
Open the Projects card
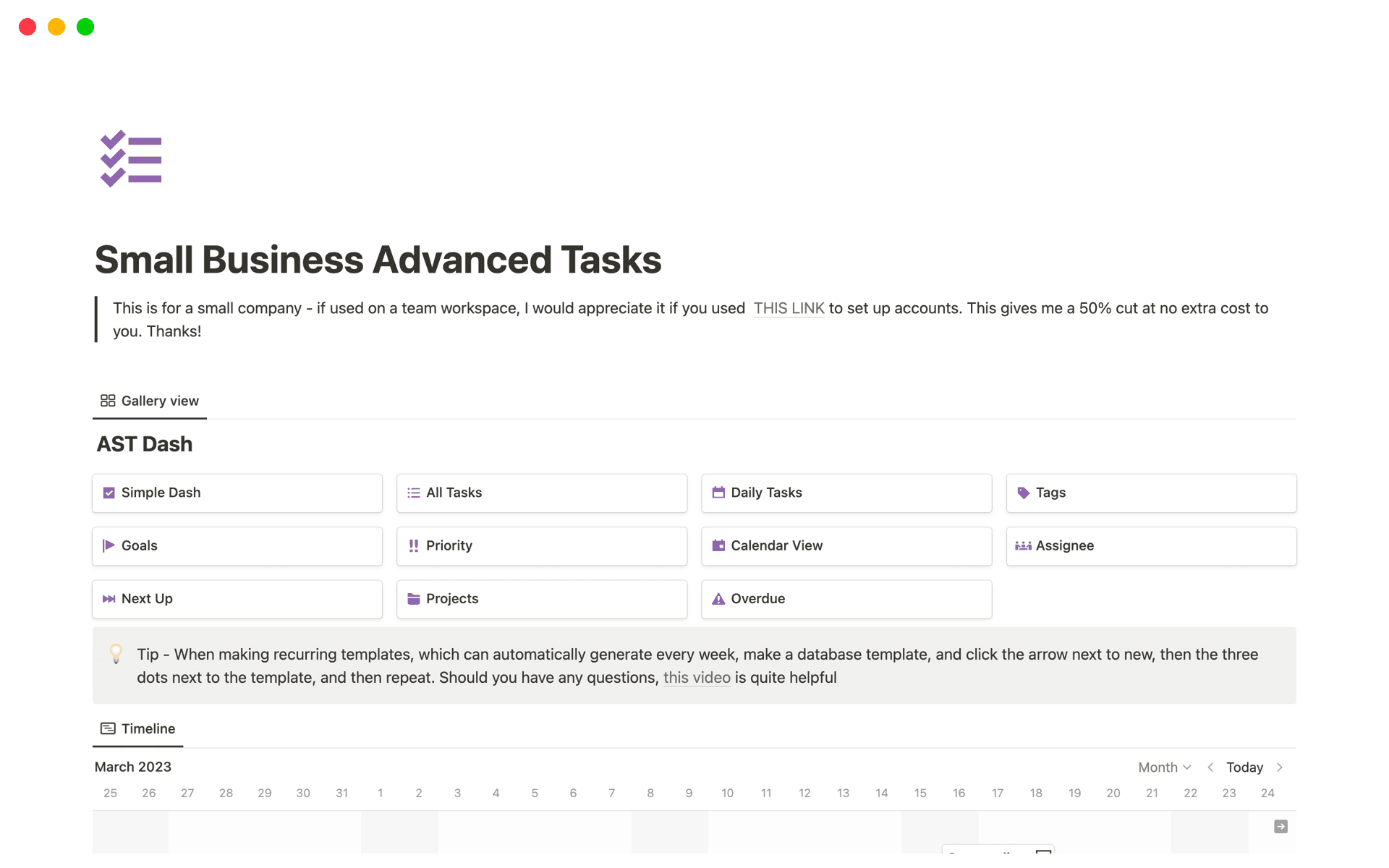click(x=542, y=599)
